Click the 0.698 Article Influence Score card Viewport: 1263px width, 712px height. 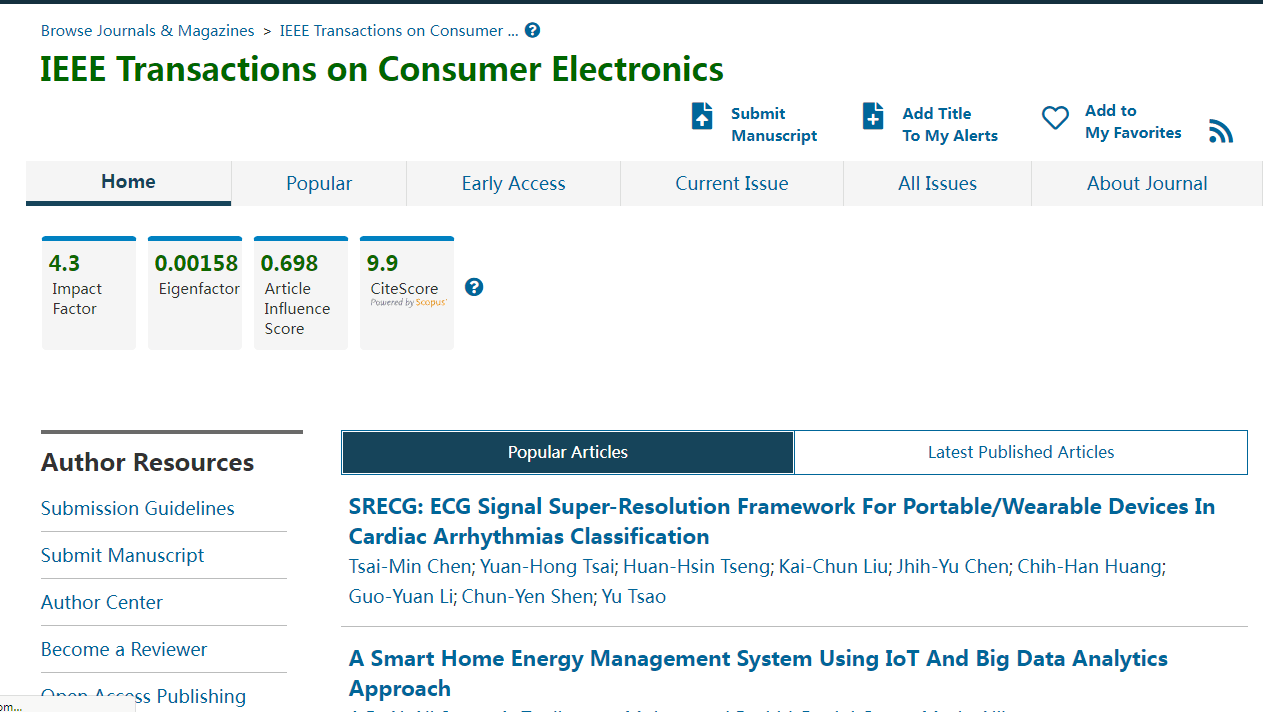click(301, 293)
